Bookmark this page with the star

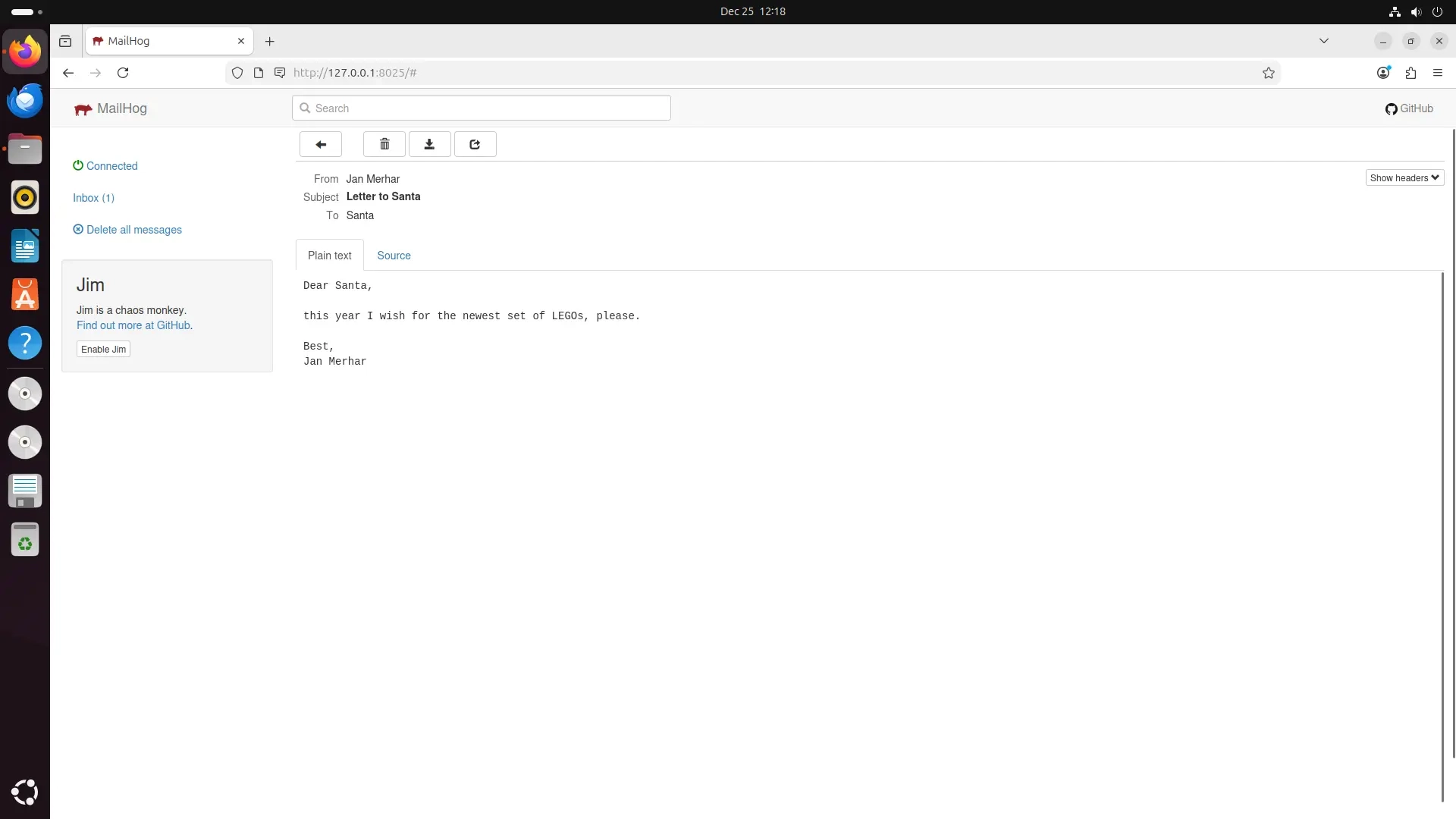1269,73
